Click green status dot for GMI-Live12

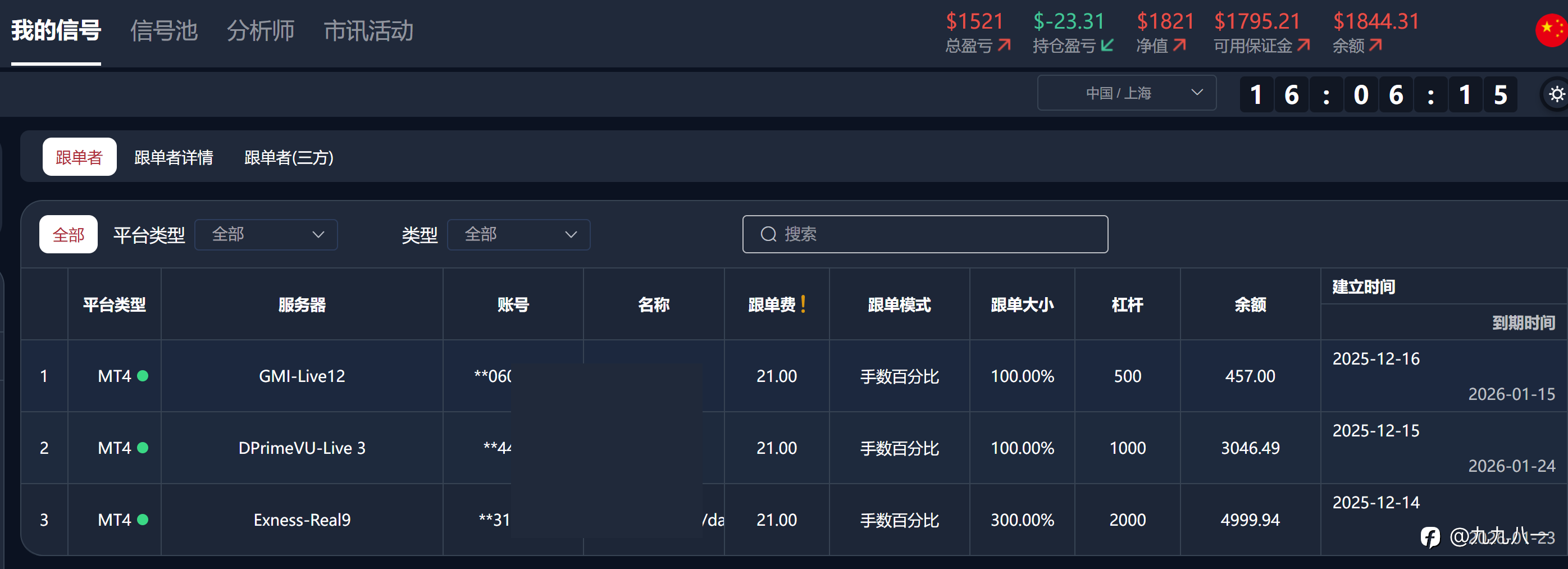143,375
